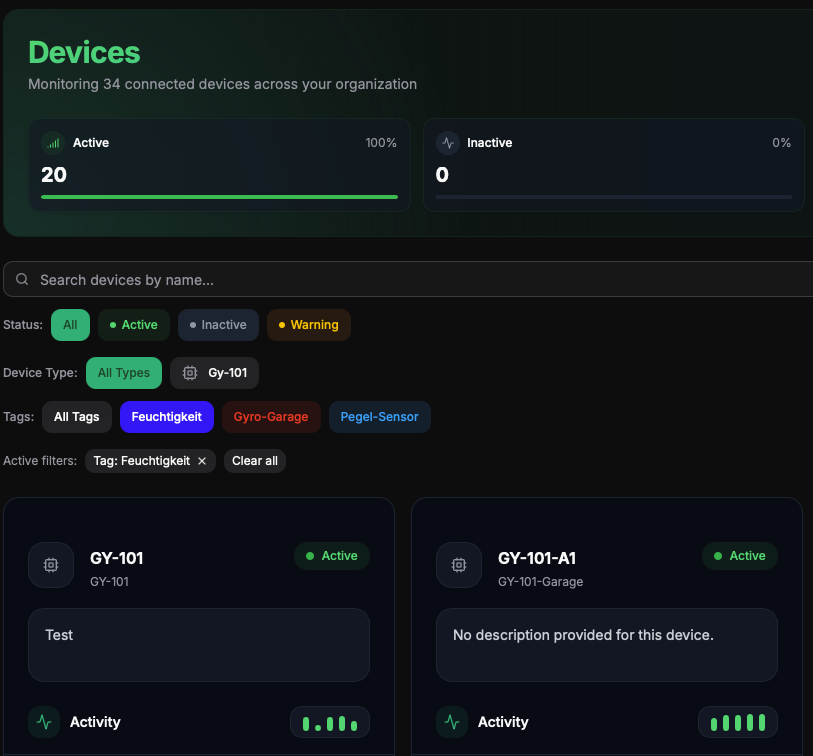This screenshot has width=813, height=756.
Task: Click the Activity label on GY-101 card
Action: pyautogui.click(x=95, y=722)
